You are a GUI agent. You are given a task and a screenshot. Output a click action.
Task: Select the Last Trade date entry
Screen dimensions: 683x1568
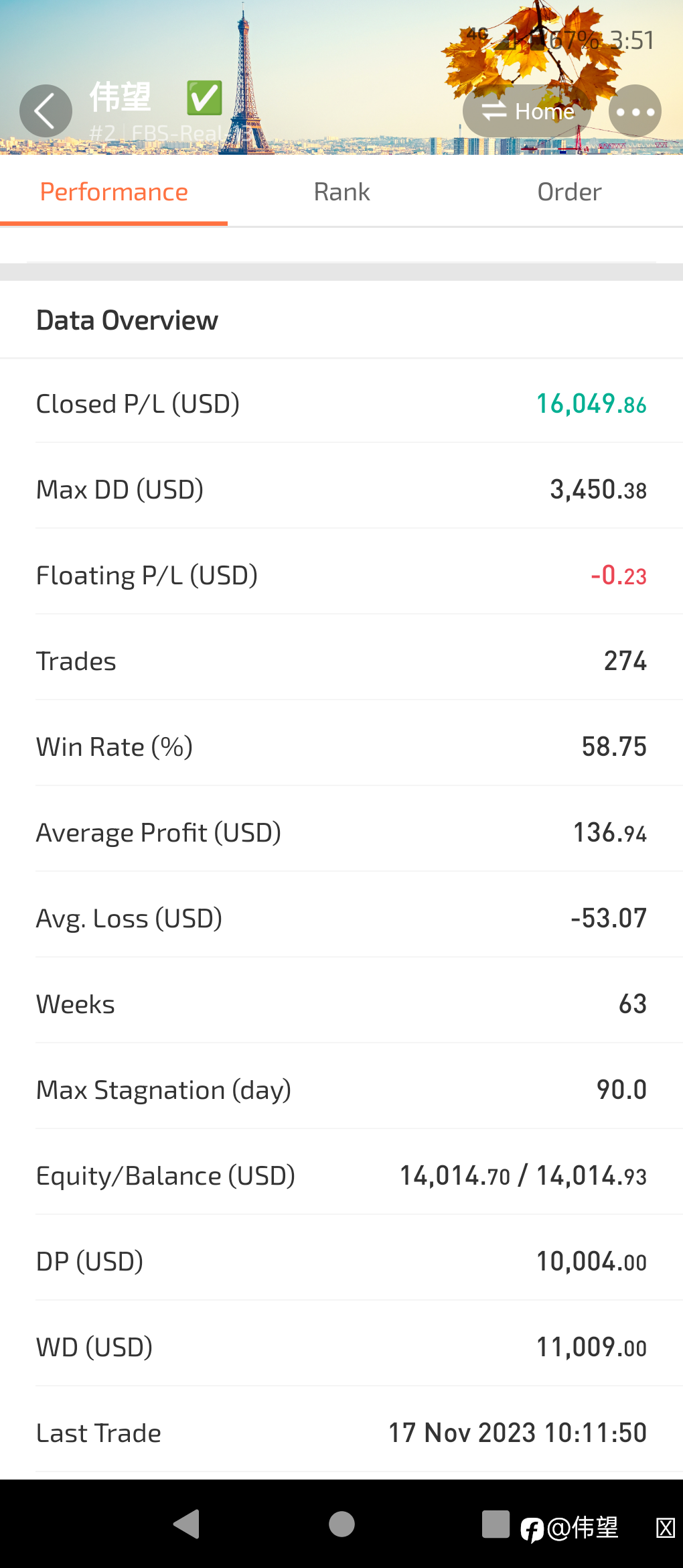point(517,1433)
